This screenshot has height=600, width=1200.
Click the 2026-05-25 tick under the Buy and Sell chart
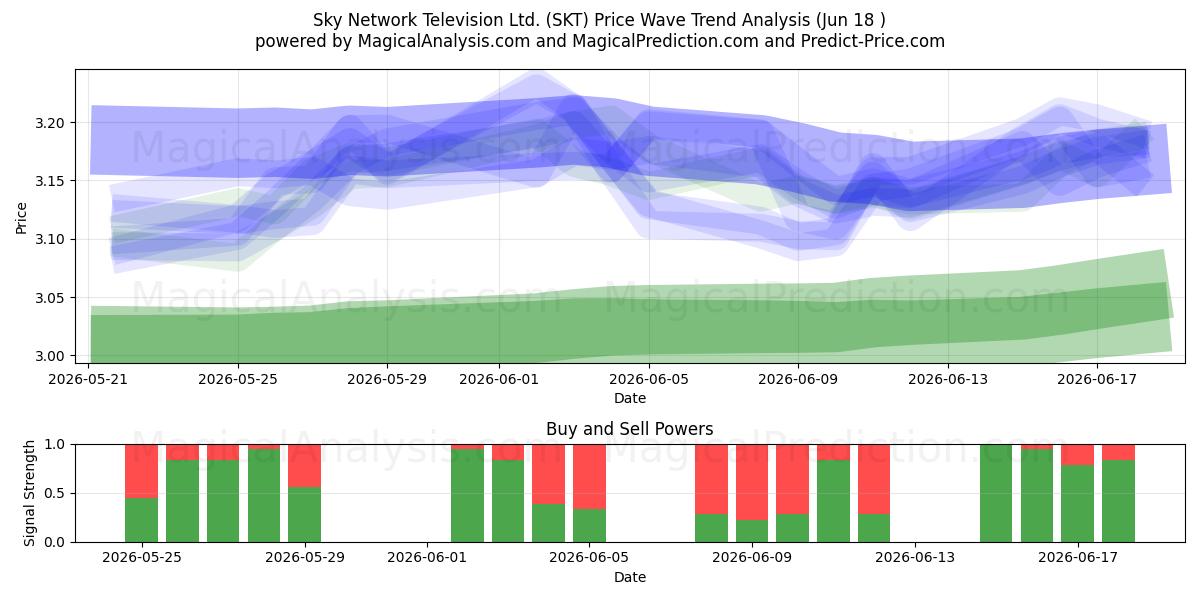141,558
